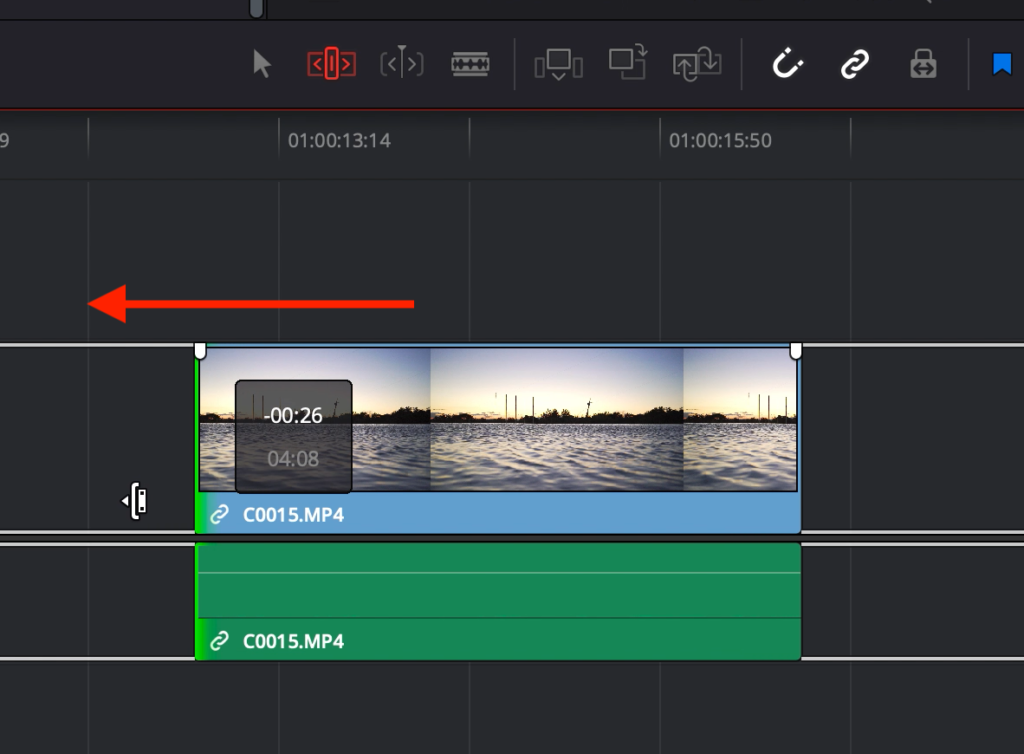1024x754 pixels.
Task: Click the link icon on the video clip
Action: [x=219, y=515]
